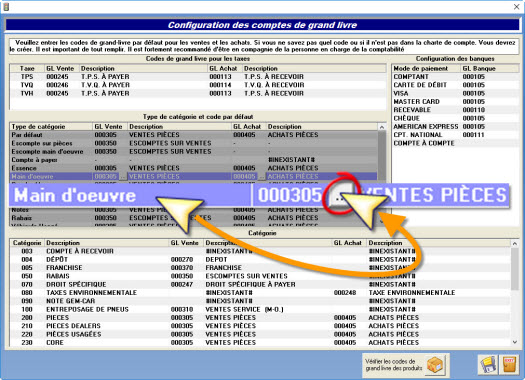525x380 pixels.
Task: Select AMERICAN EXPRESS payment row
Action: [x=455, y=127]
